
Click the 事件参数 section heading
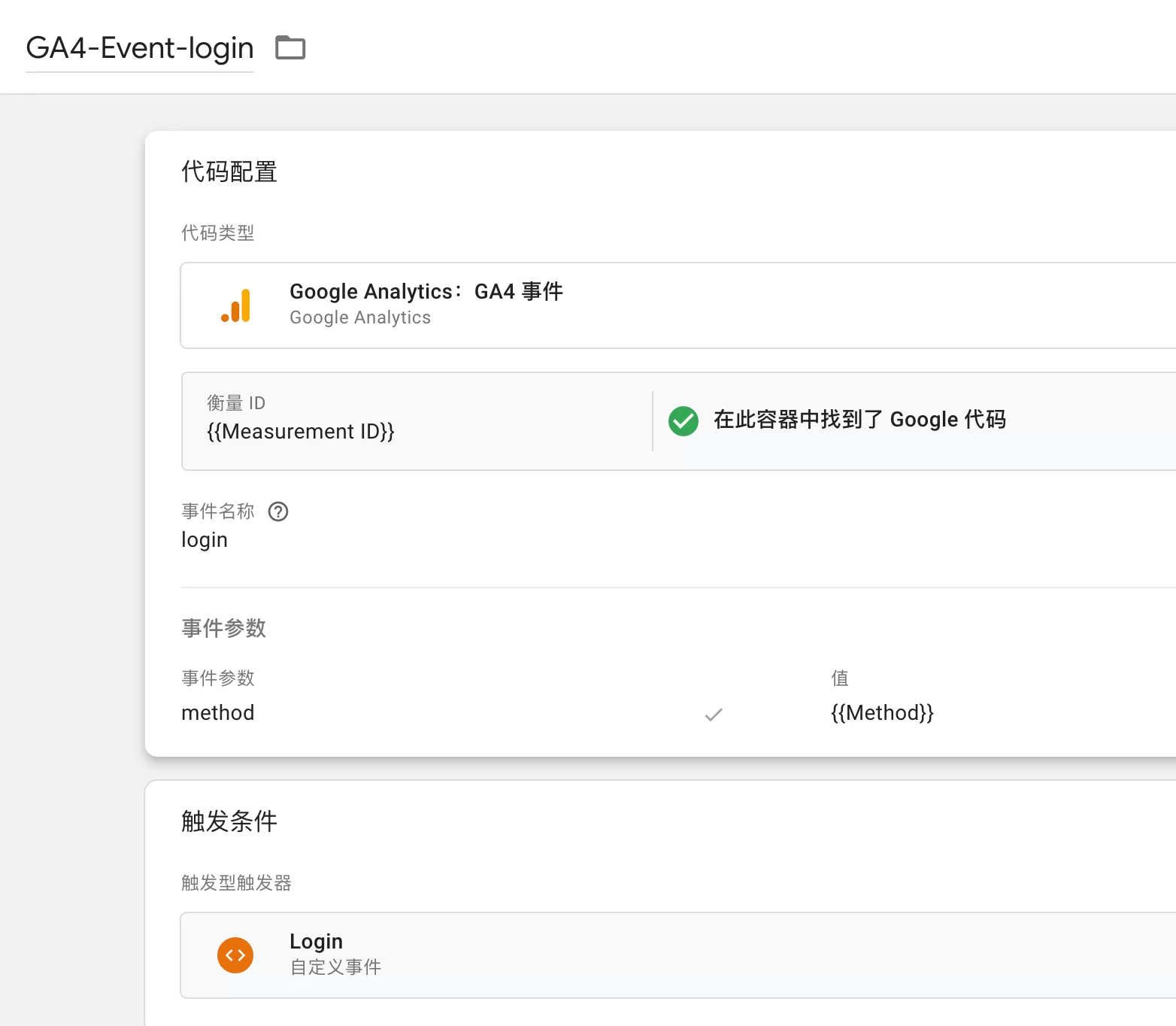224,628
